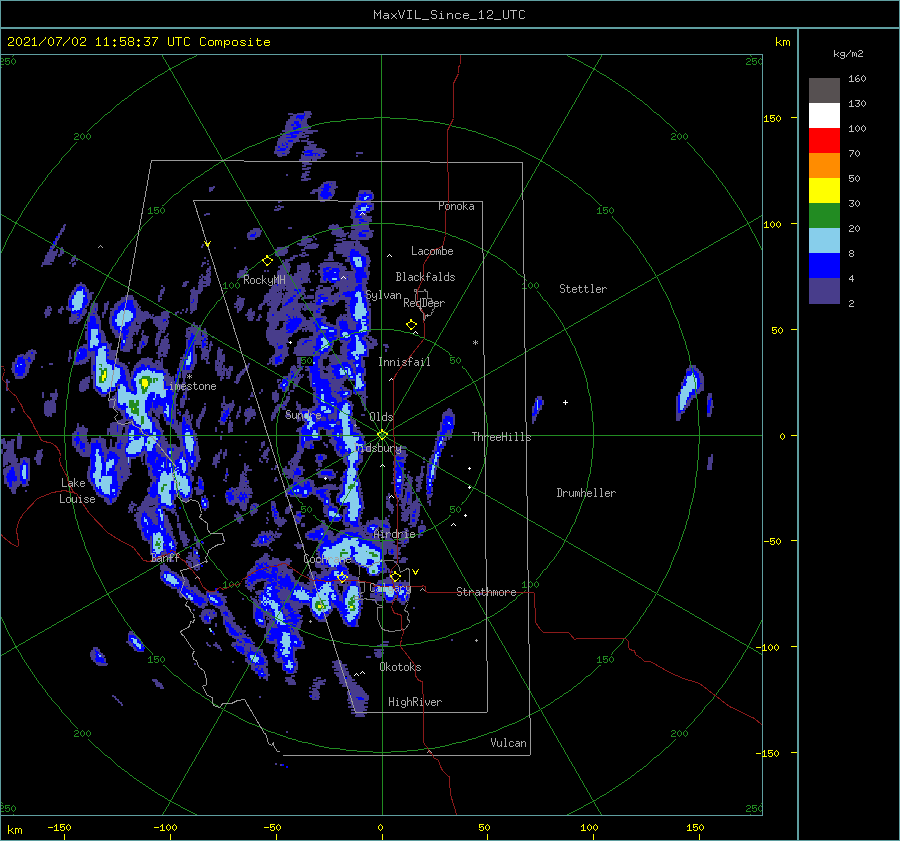Image resolution: width=900 pixels, height=841 pixels.
Task: Click the Drumheller label
Action: (x=586, y=493)
